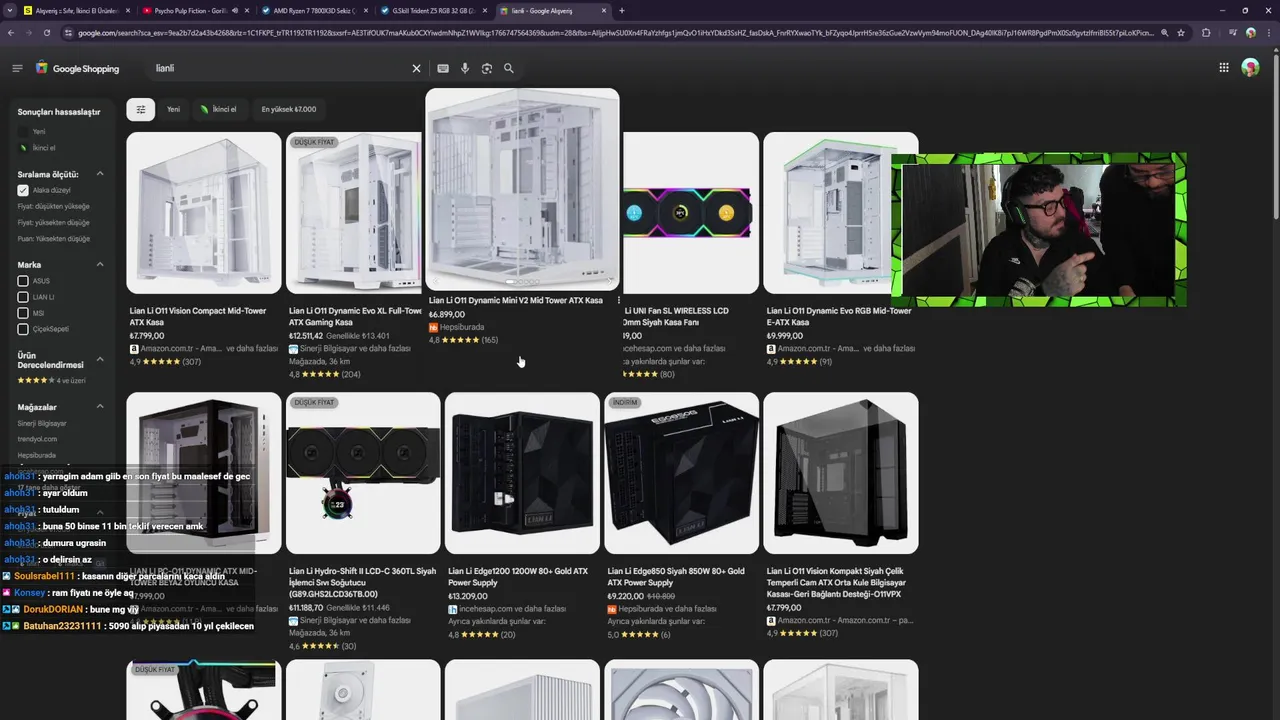Viewport: 1280px width, 720px height.
Task: Filter by 4 ve üzeri star rating
Action: [x=50, y=380]
